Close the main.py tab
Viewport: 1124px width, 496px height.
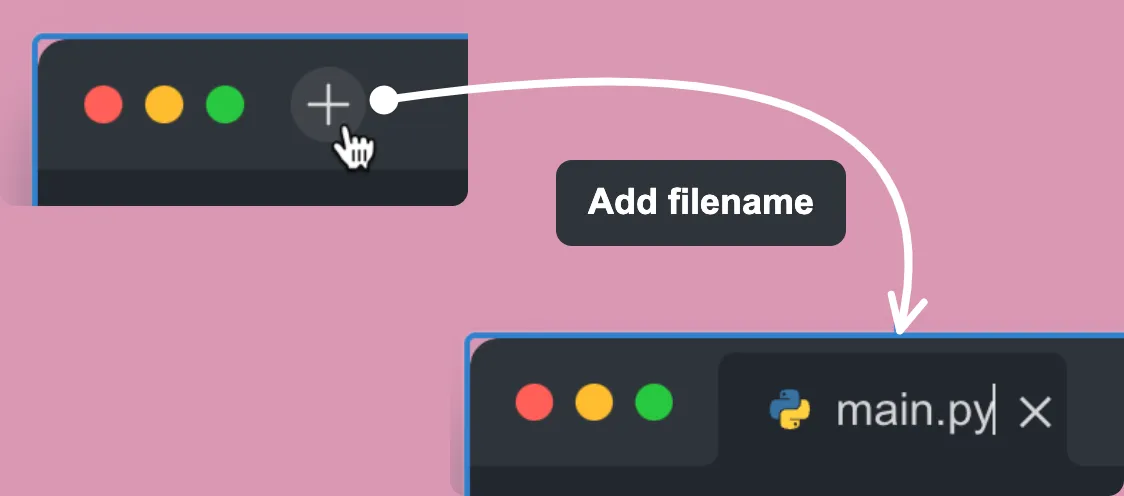[1035, 413]
